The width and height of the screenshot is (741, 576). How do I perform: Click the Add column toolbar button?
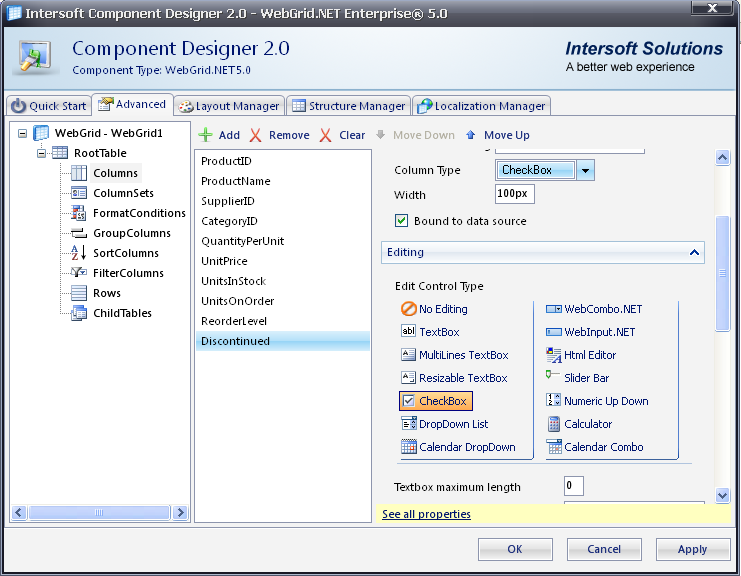pos(219,135)
